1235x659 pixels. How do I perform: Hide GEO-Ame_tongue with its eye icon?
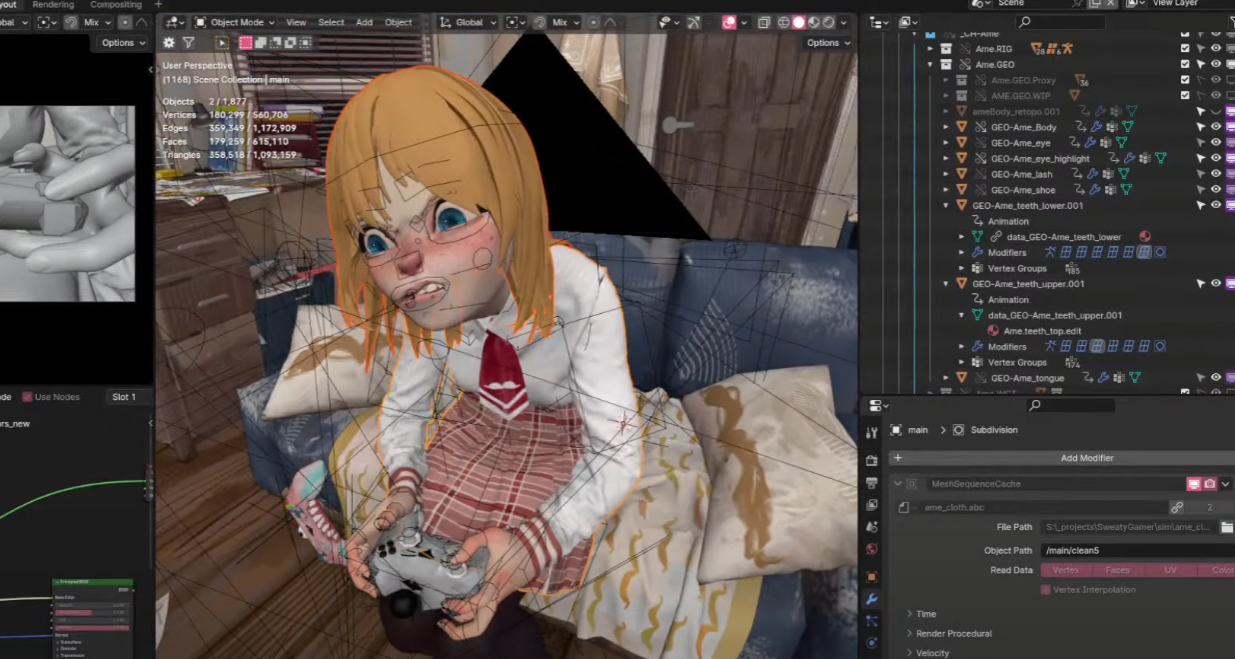click(x=1216, y=378)
